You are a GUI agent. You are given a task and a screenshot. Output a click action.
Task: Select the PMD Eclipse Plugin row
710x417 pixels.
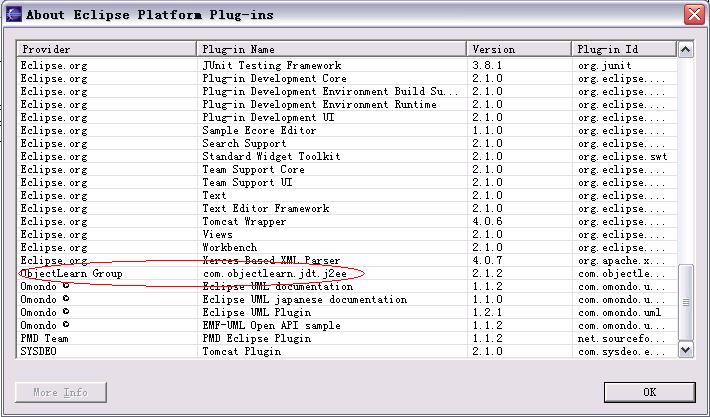point(347,339)
